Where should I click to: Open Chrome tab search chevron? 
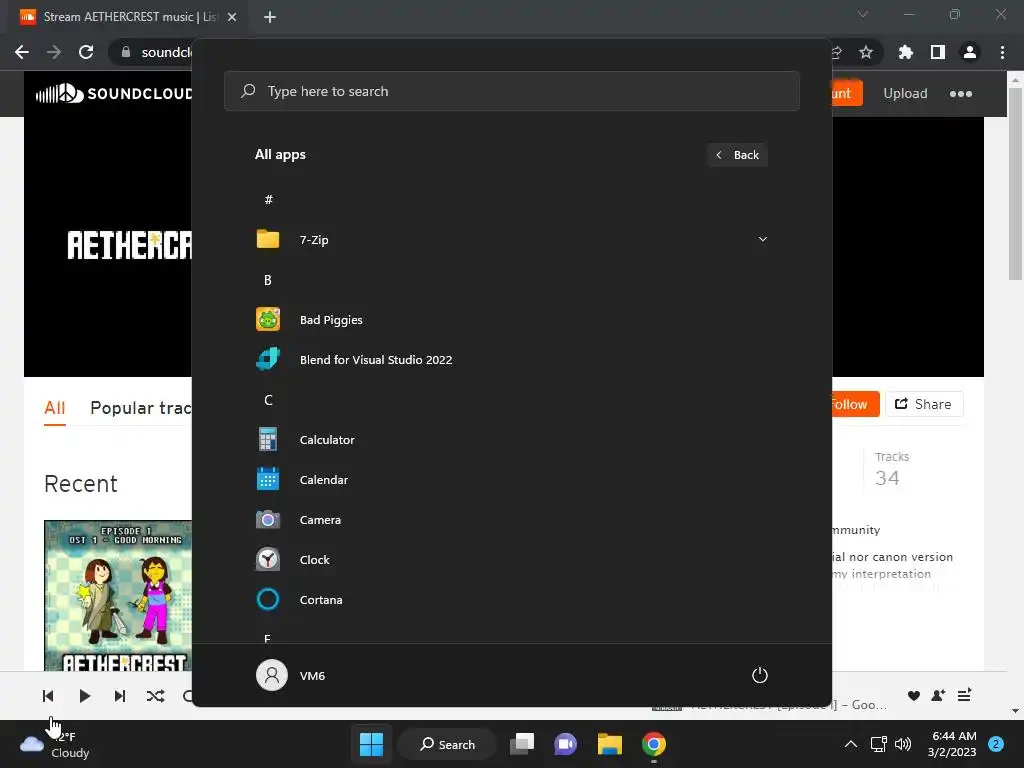(x=863, y=14)
